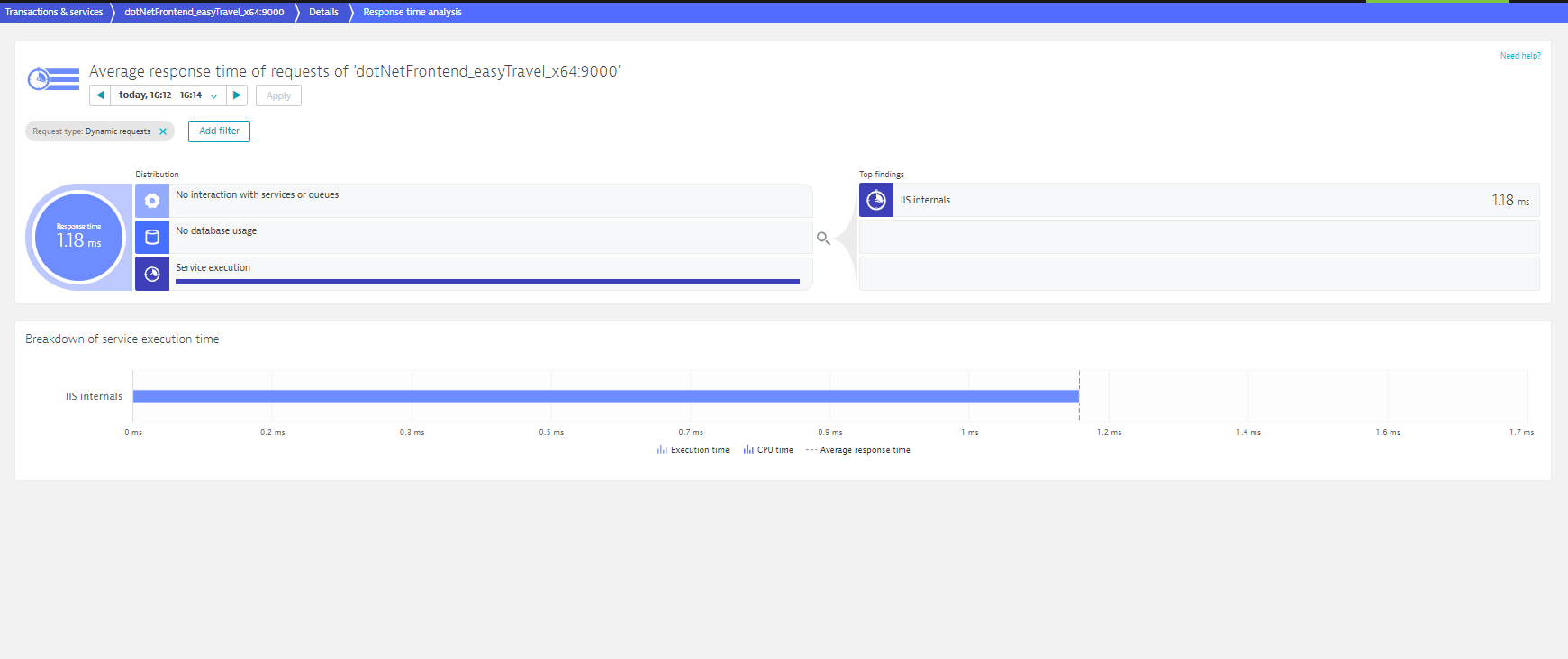Click the IIS internals top finding icon
The height and width of the screenshot is (659, 1568).
pos(876,201)
